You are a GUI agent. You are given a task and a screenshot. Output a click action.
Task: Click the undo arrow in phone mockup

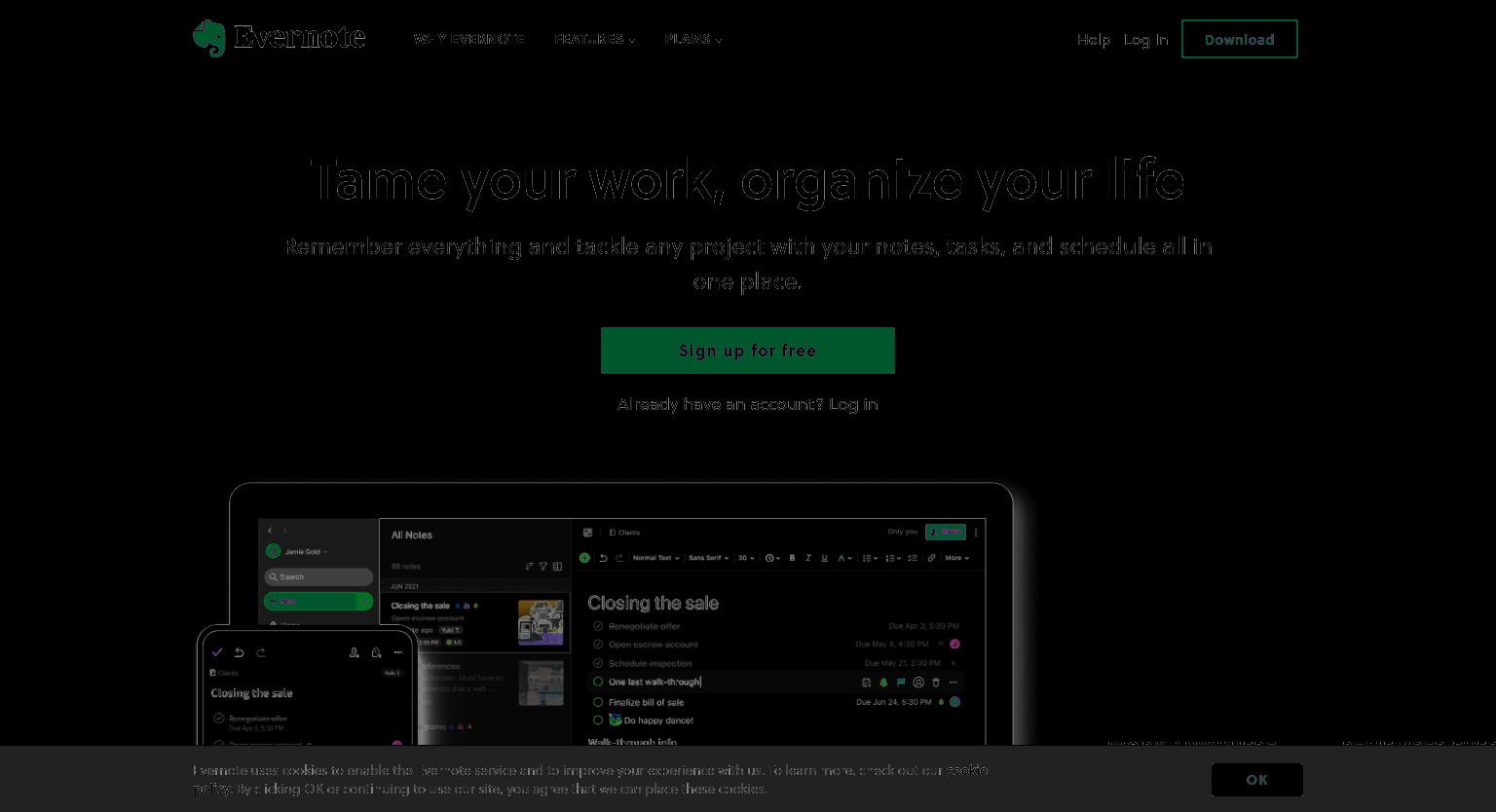point(239,652)
